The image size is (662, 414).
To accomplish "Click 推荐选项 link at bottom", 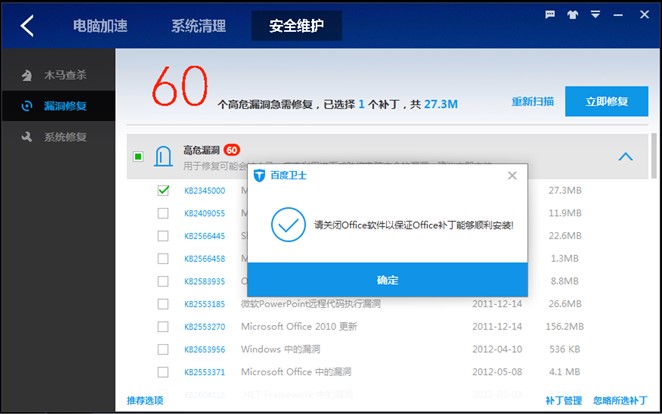I will pyautogui.click(x=145, y=400).
